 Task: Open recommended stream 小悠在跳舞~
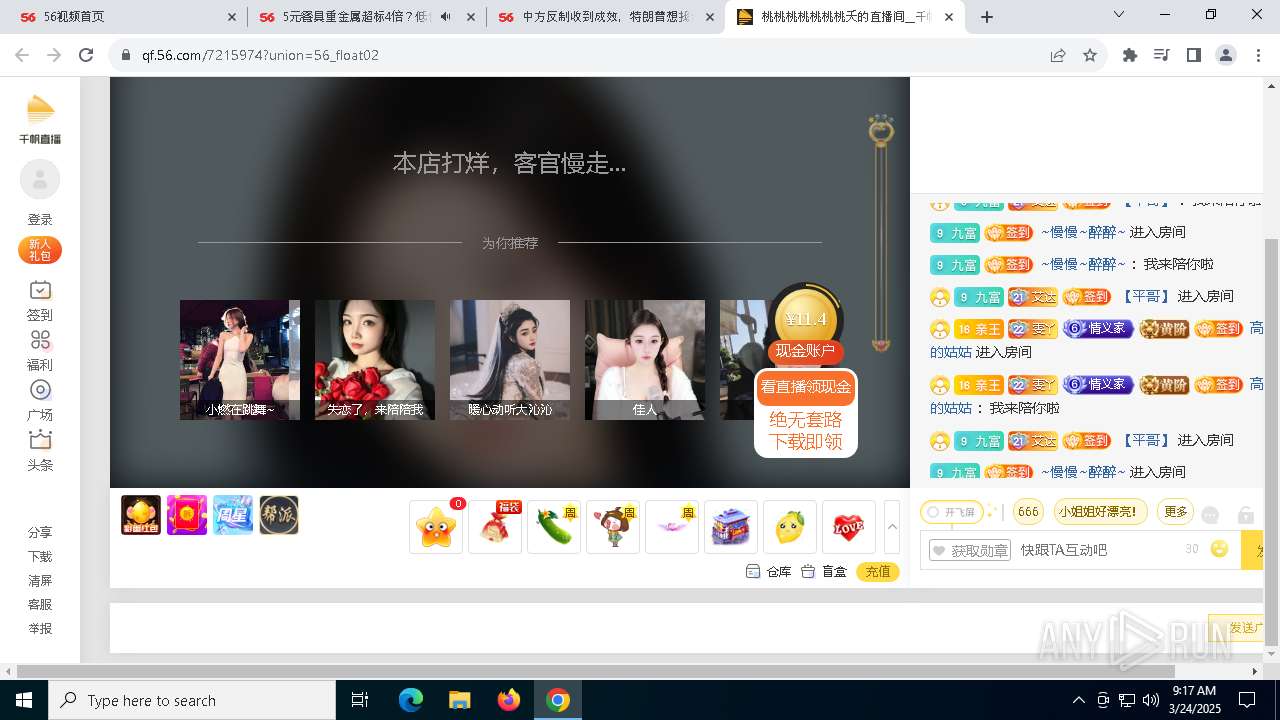(240, 360)
